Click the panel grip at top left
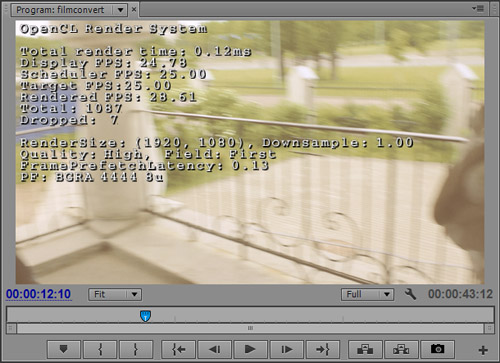 [5, 10]
